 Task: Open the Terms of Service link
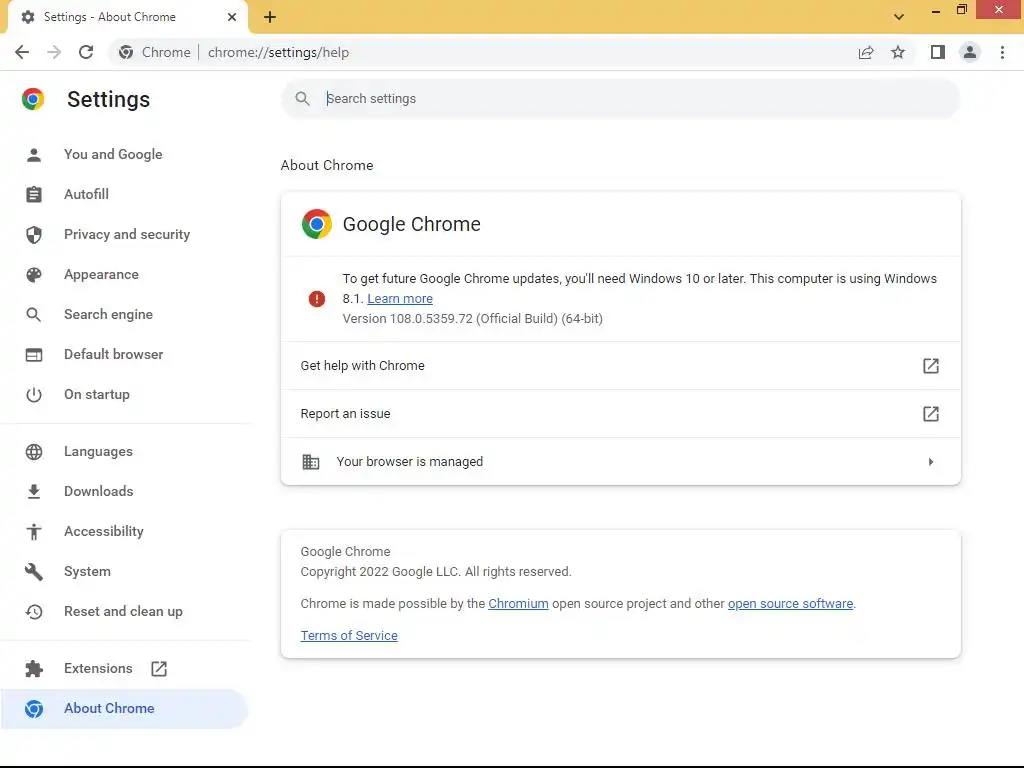coord(349,635)
